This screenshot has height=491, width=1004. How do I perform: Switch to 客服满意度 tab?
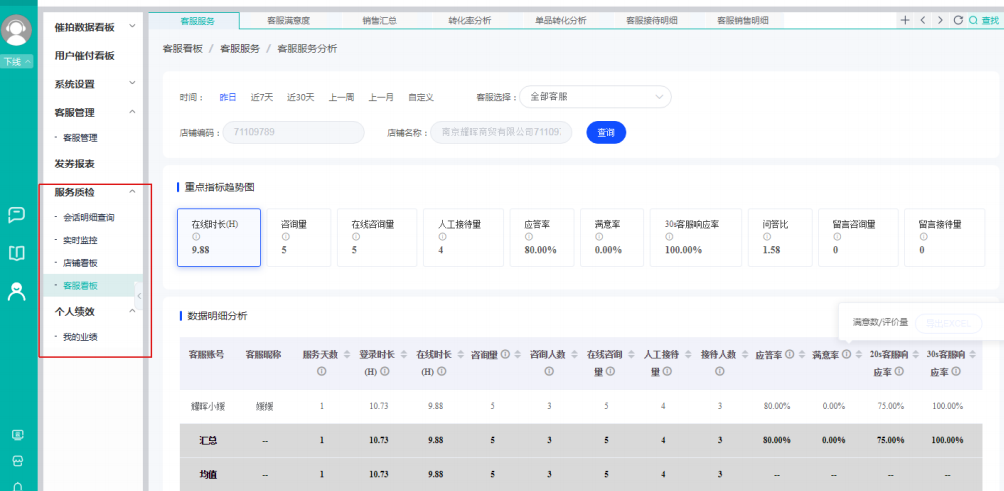pyautogui.click(x=288, y=20)
